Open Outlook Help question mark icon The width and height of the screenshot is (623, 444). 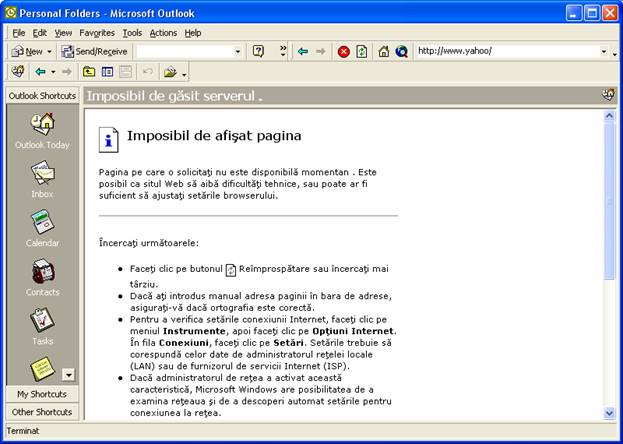tap(258, 51)
